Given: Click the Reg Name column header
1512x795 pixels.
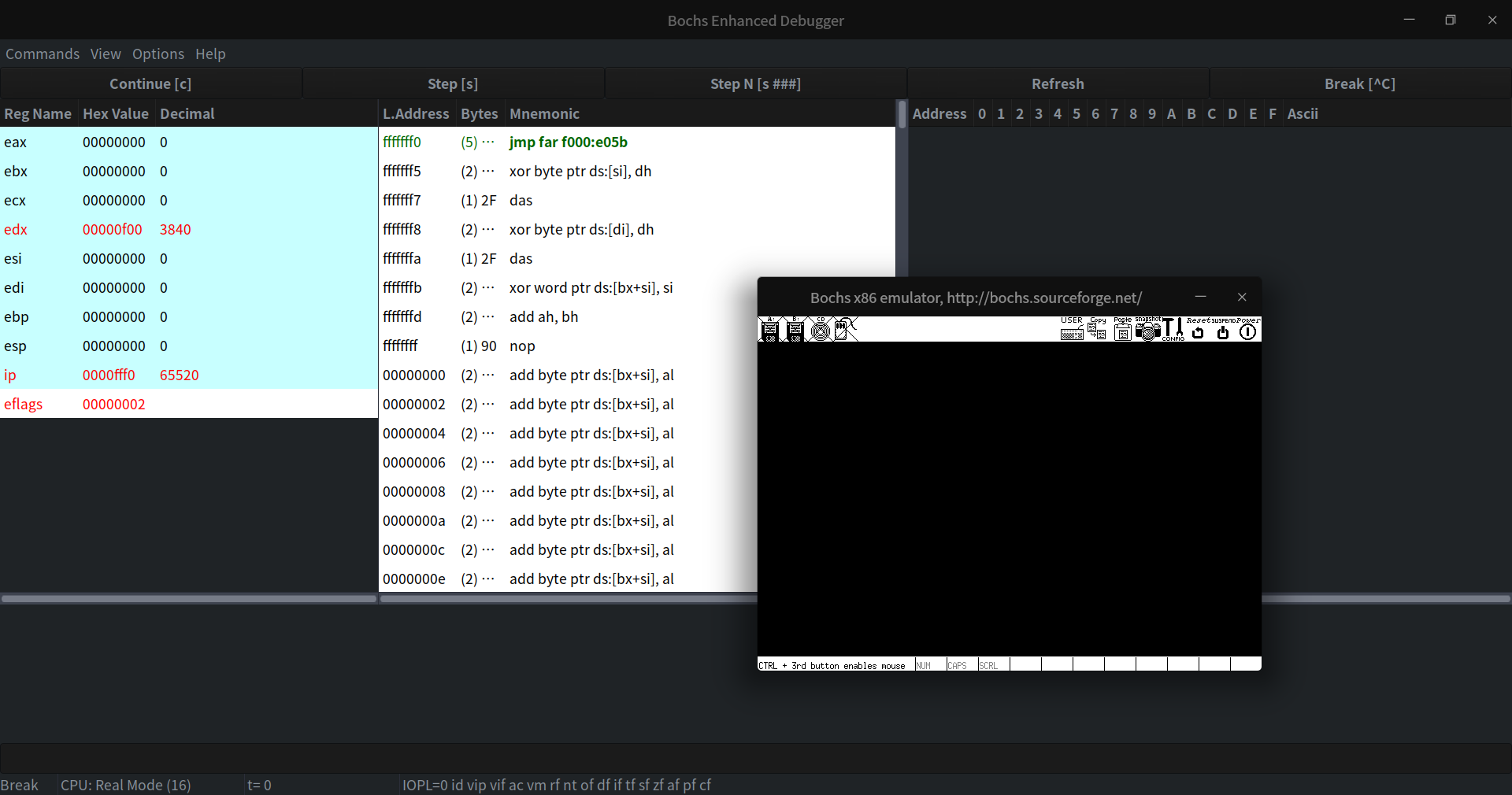Looking at the screenshot, I should pyautogui.click(x=38, y=113).
